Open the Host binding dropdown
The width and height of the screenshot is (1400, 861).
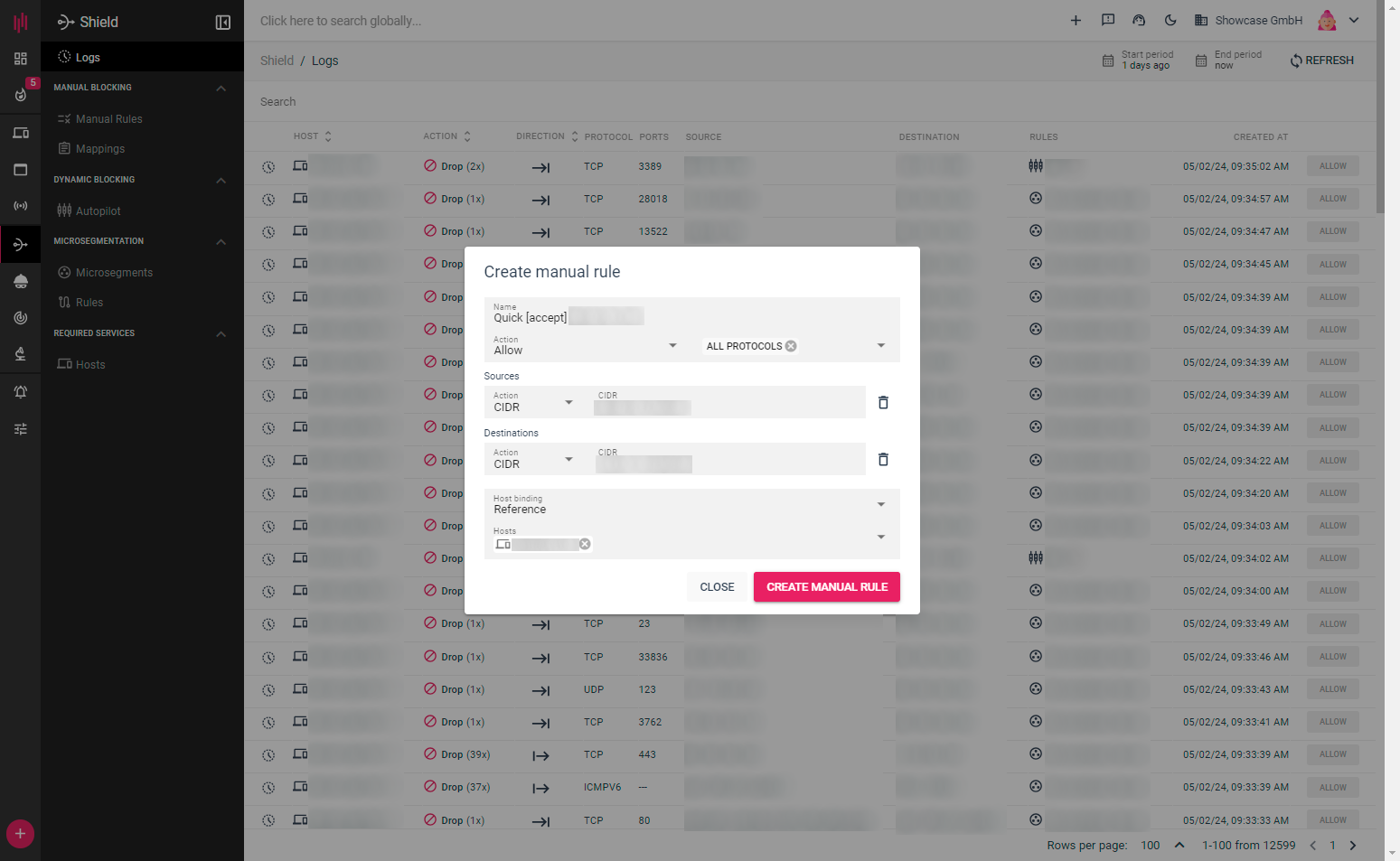[691, 505]
